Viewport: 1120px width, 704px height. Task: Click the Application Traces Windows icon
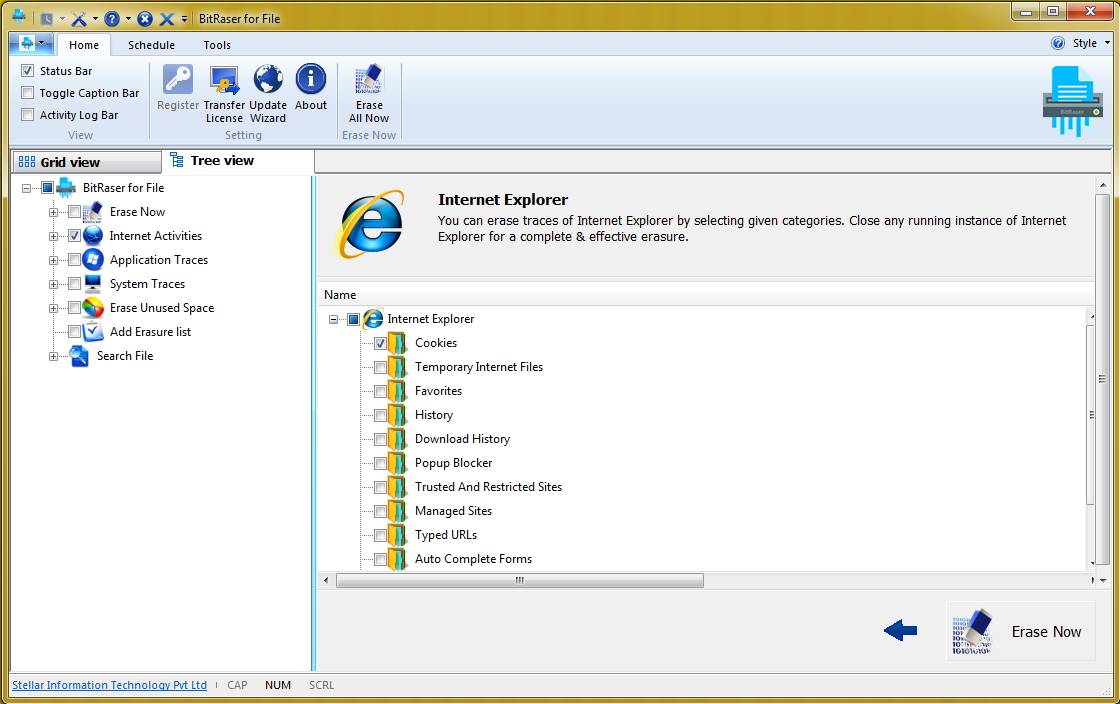pyautogui.click(x=93, y=260)
